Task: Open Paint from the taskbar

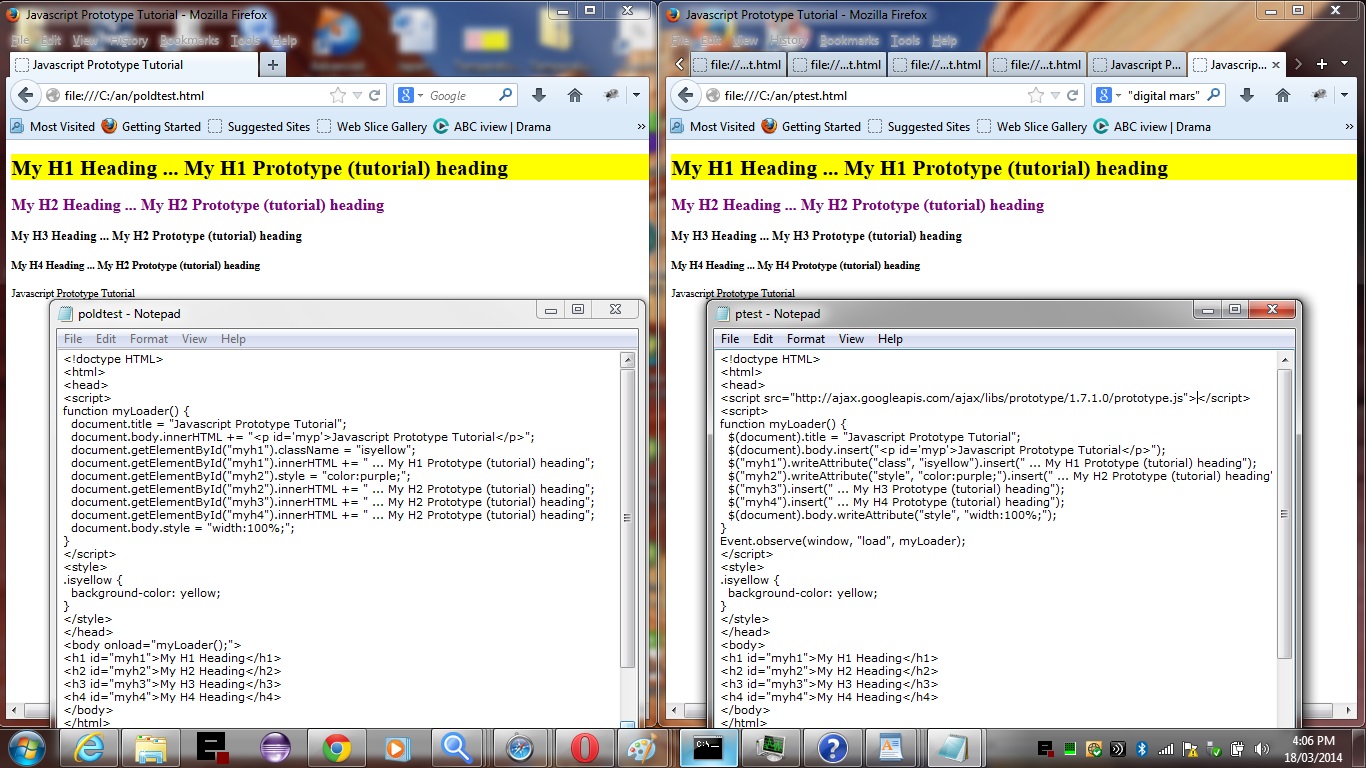Action: pyautogui.click(x=641, y=748)
